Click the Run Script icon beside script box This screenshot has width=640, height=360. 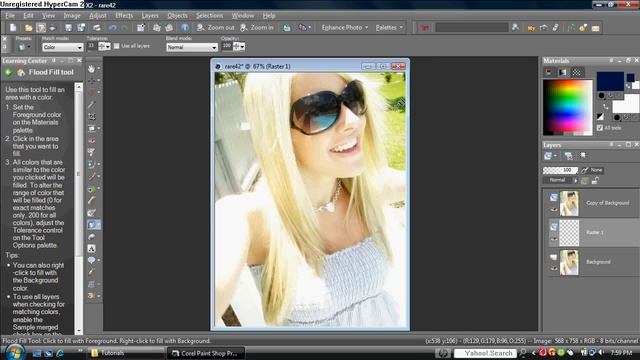[516, 27]
